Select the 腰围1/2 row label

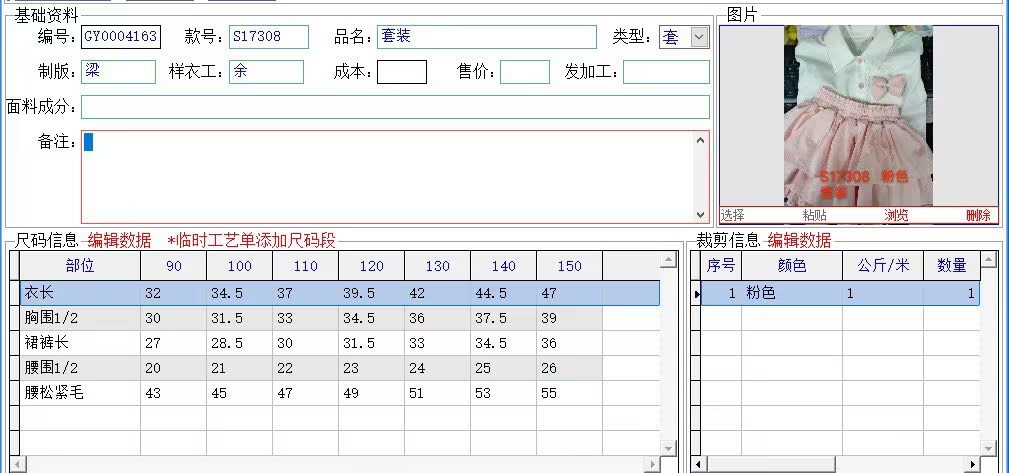(x=80, y=368)
